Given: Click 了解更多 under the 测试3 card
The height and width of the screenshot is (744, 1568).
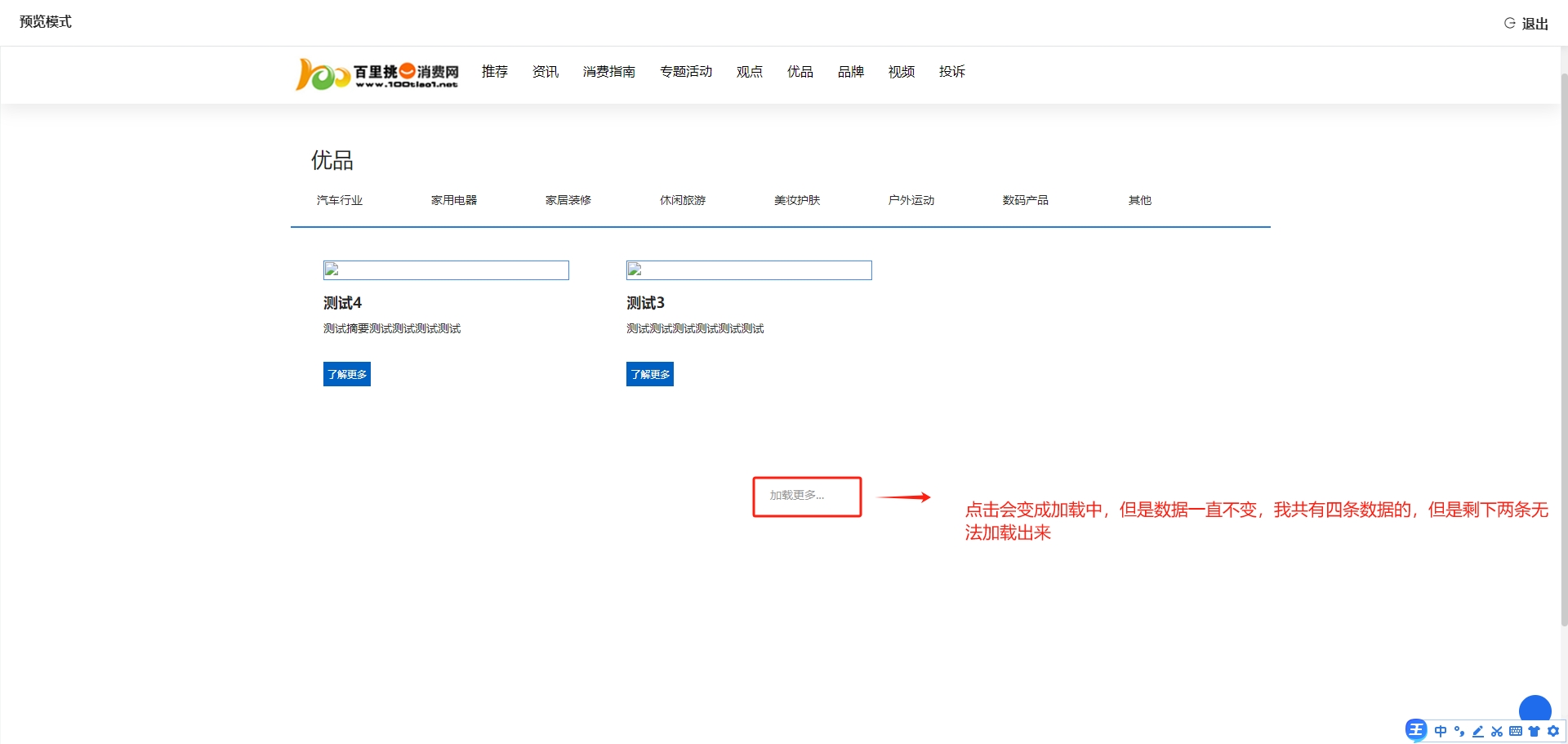Looking at the screenshot, I should (x=650, y=374).
